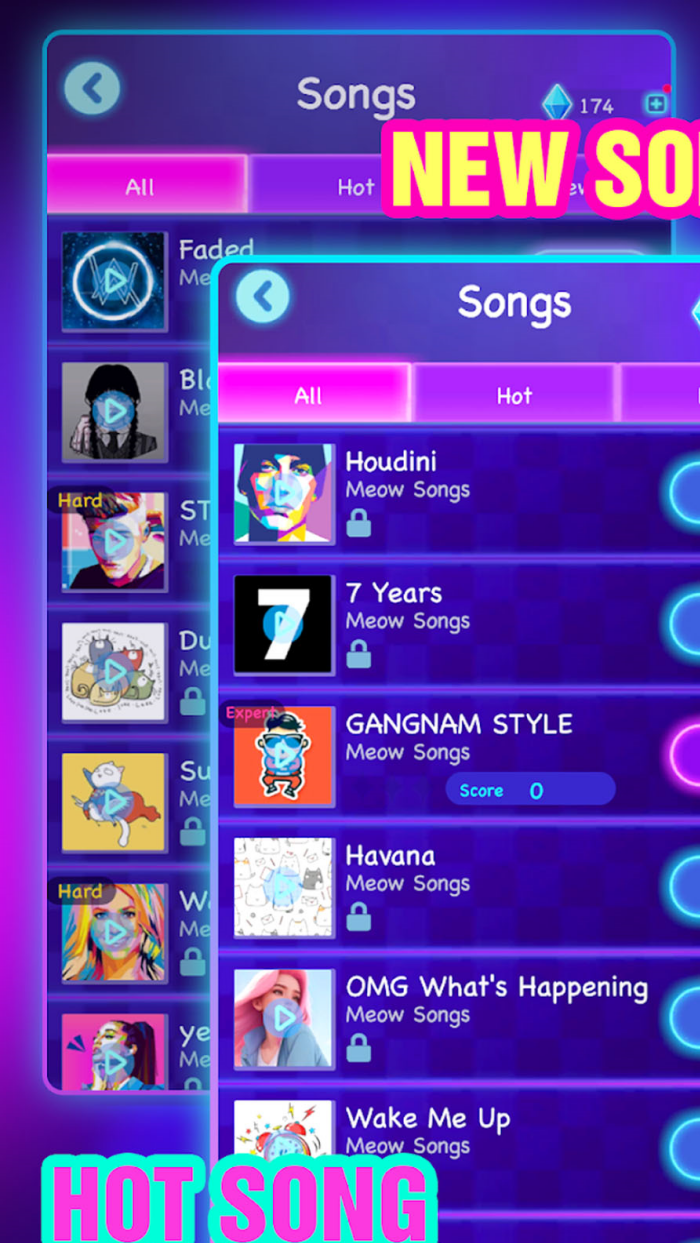Switch to the Hot tab in front panel
The image size is (700, 1243).
point(514,394)
